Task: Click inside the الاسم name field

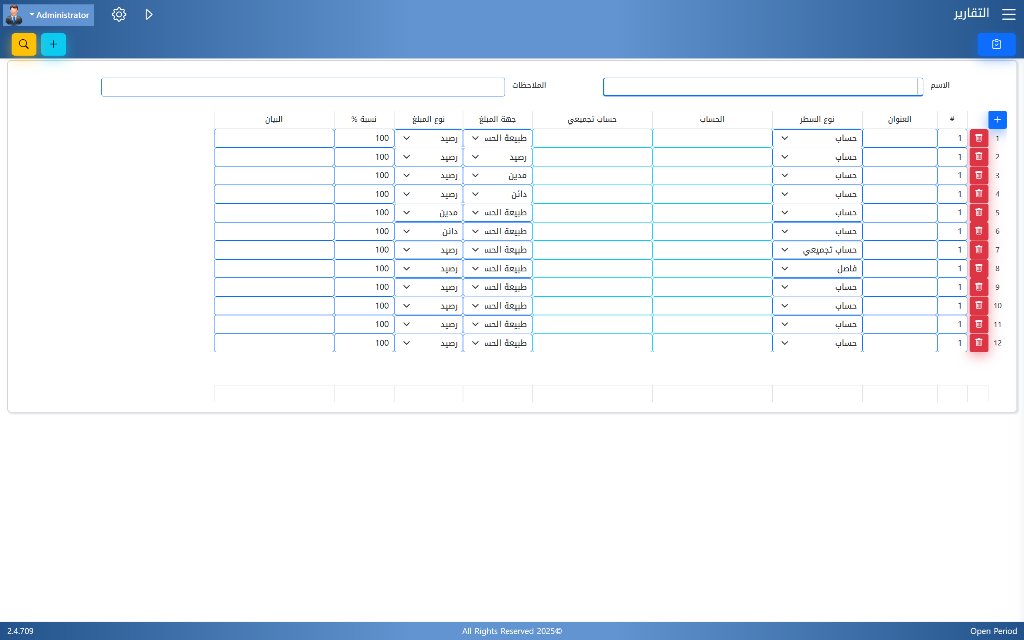Action: (760, 87)
